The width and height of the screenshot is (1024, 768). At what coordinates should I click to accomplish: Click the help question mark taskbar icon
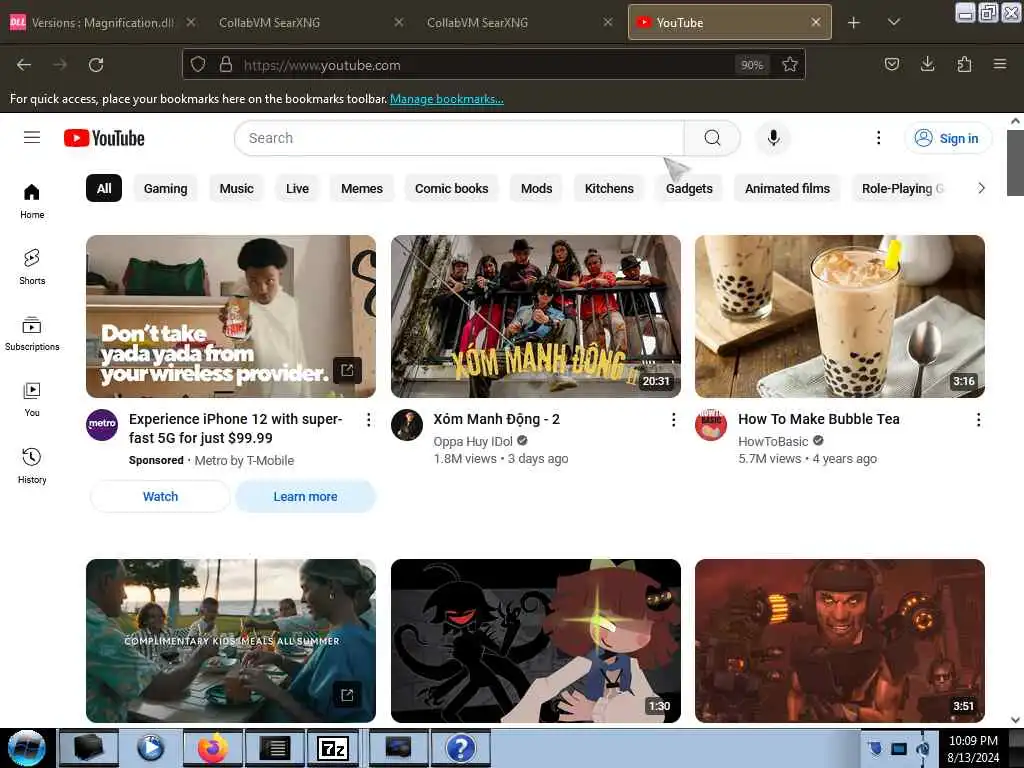point(460,748)
